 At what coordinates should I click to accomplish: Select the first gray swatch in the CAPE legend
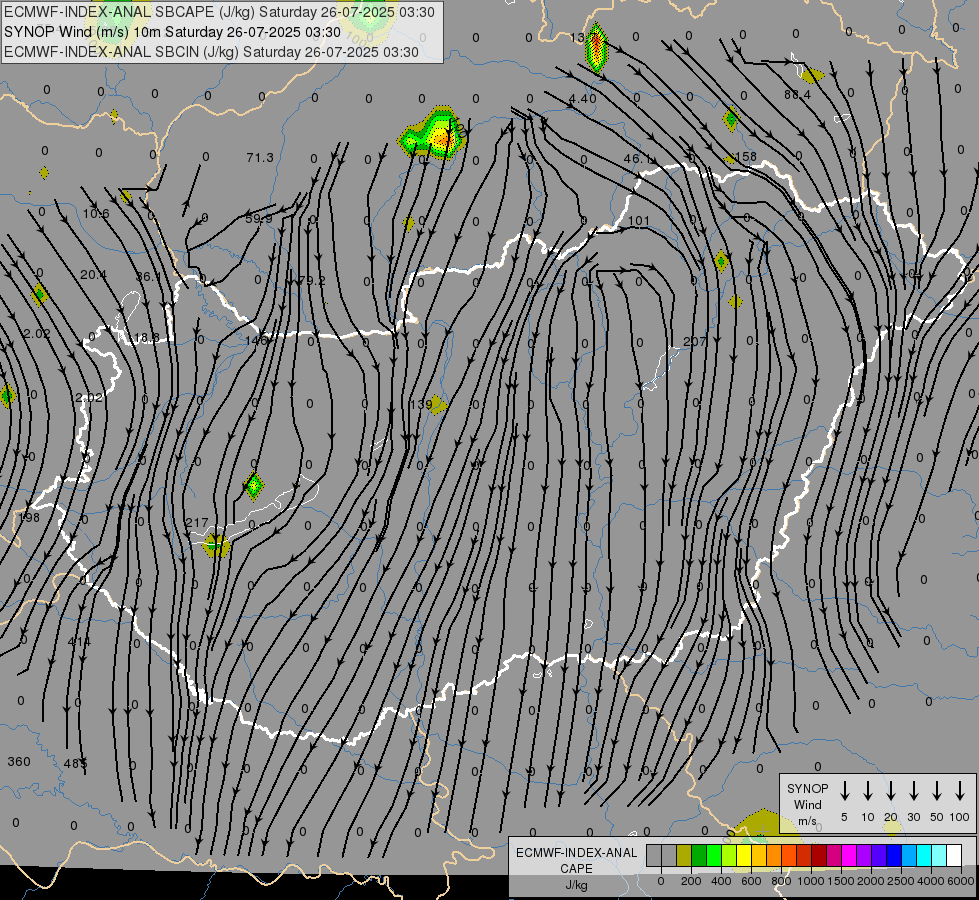pyautogui.click(x=654, y=855)
